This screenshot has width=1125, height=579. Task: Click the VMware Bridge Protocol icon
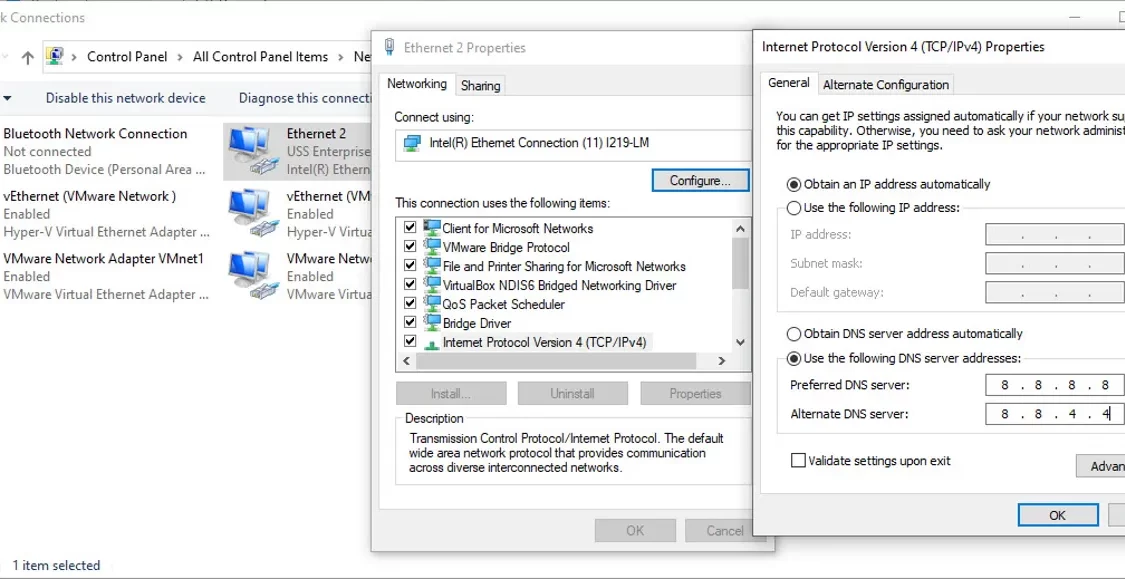[432, 247]
